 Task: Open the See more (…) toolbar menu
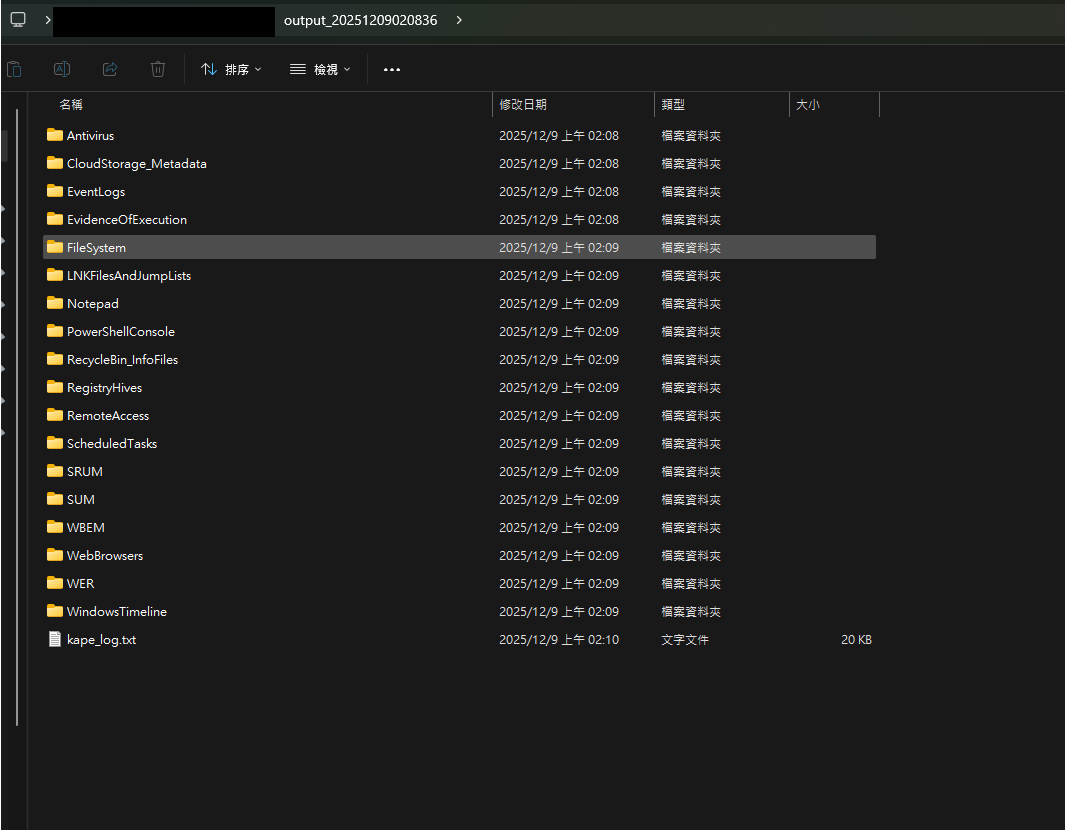392,69
